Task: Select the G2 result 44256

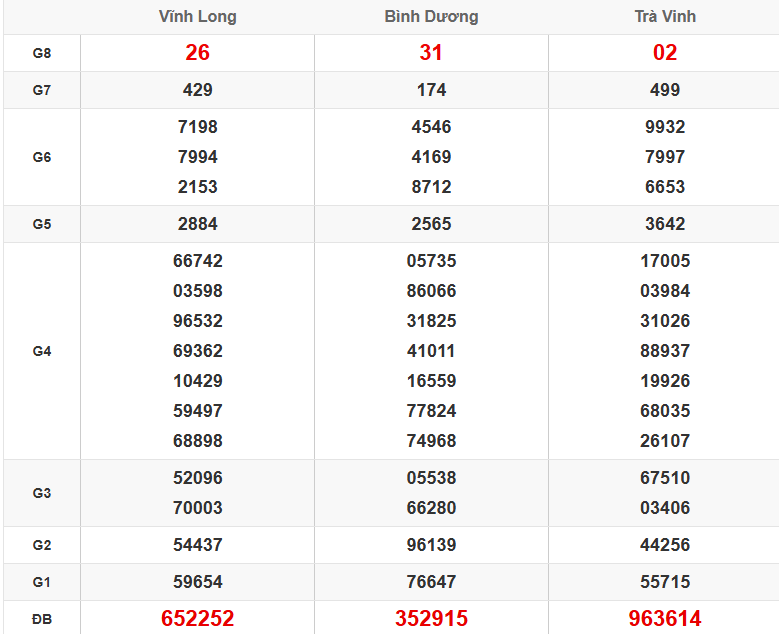Action: 664,545
